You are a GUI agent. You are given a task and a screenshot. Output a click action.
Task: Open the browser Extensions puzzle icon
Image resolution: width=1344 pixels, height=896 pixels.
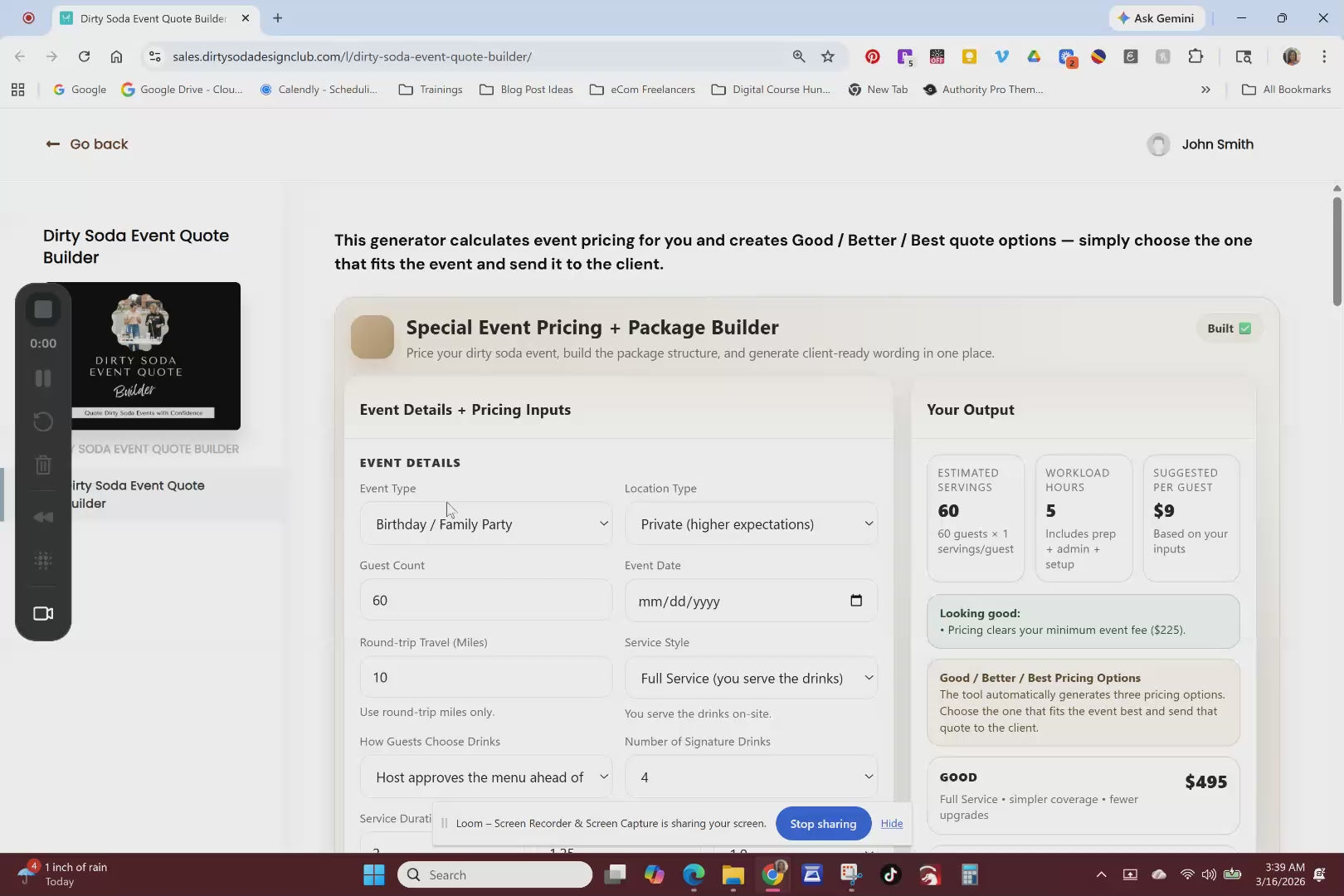coord(1195,56)
